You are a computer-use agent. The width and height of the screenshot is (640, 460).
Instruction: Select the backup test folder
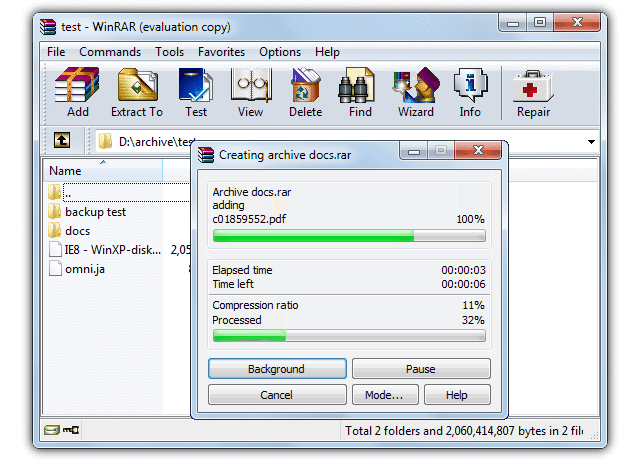tap(96, 212)
